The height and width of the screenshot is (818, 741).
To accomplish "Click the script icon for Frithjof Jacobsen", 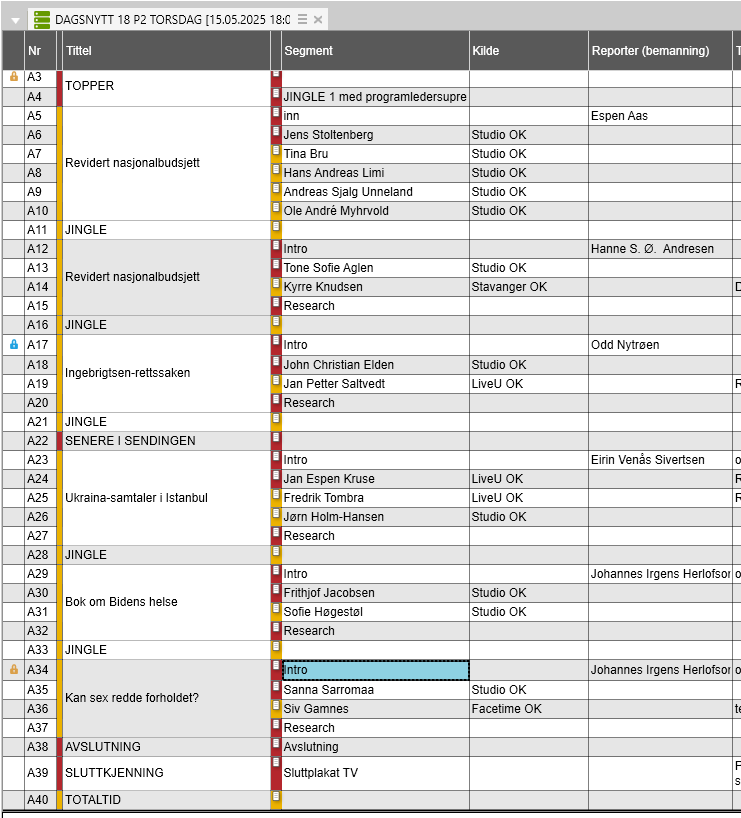I will [x=277, y=590].
